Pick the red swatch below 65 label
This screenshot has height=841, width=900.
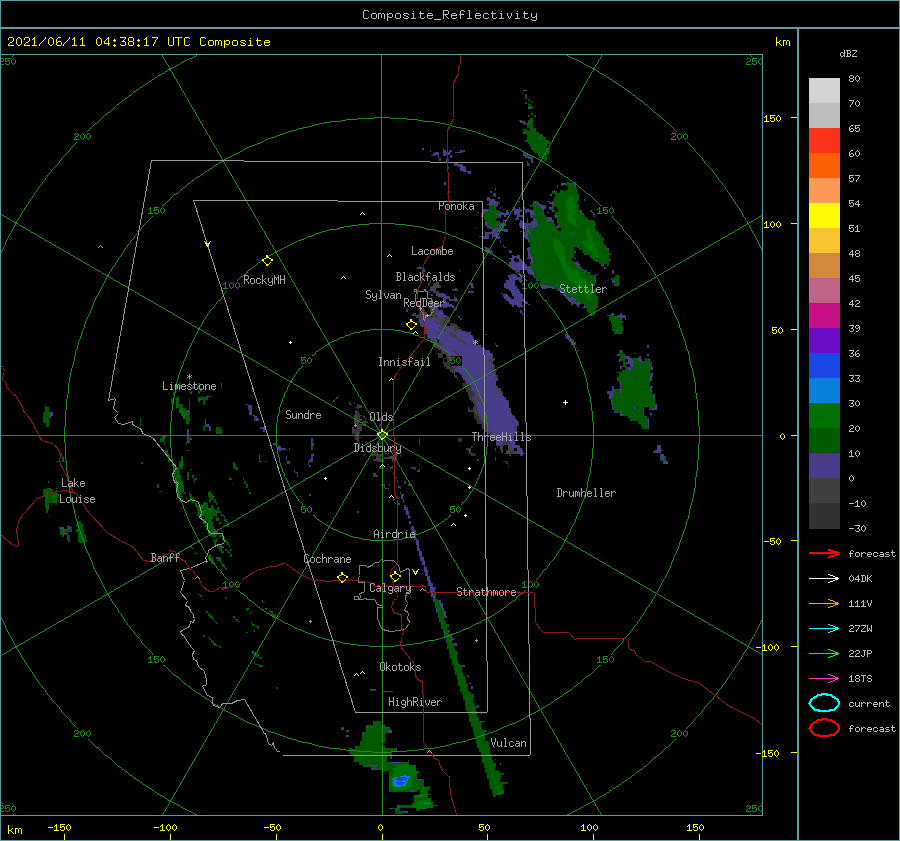[x=824, y=140]
